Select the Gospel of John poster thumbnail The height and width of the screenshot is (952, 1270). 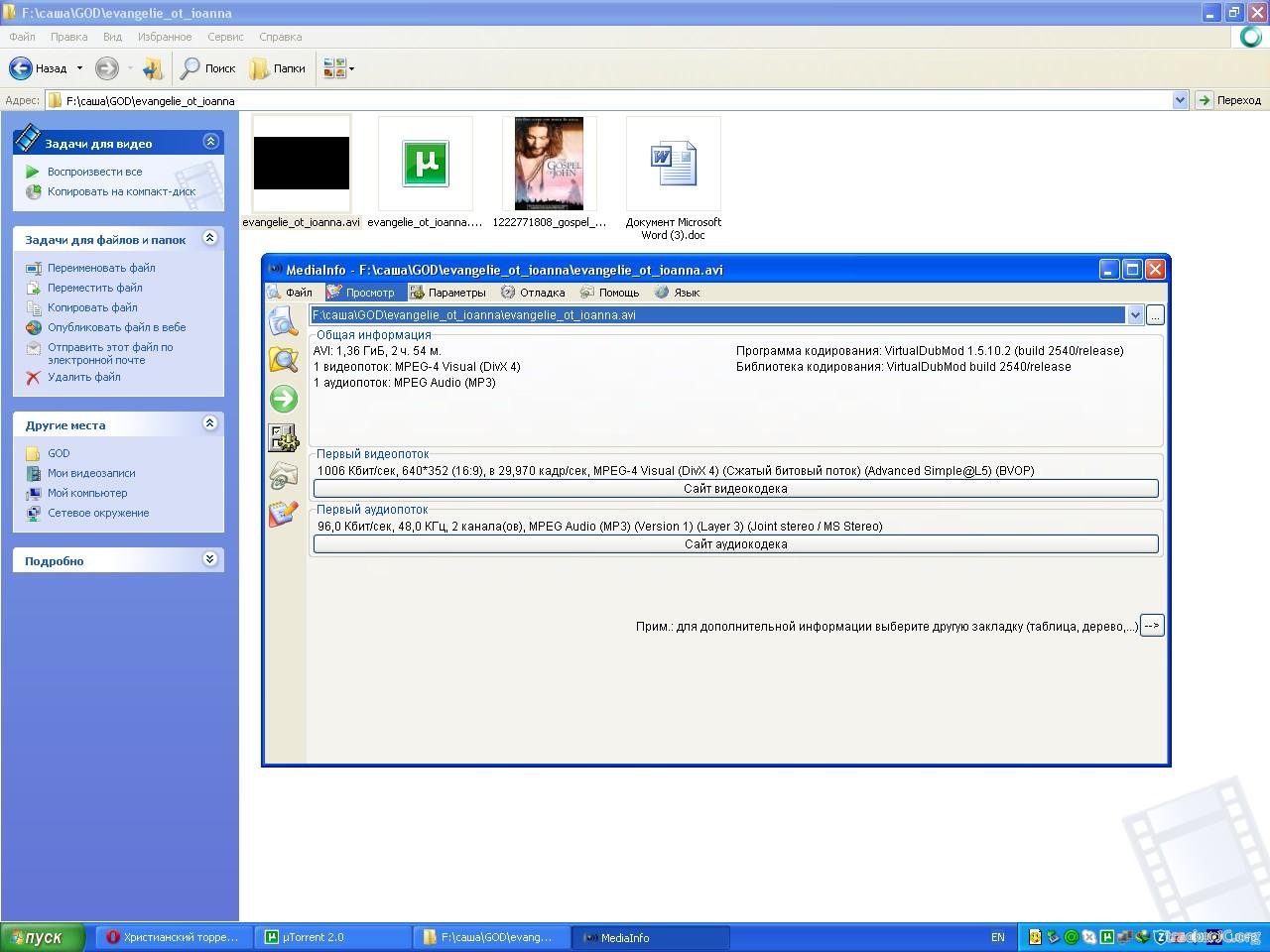549,164
